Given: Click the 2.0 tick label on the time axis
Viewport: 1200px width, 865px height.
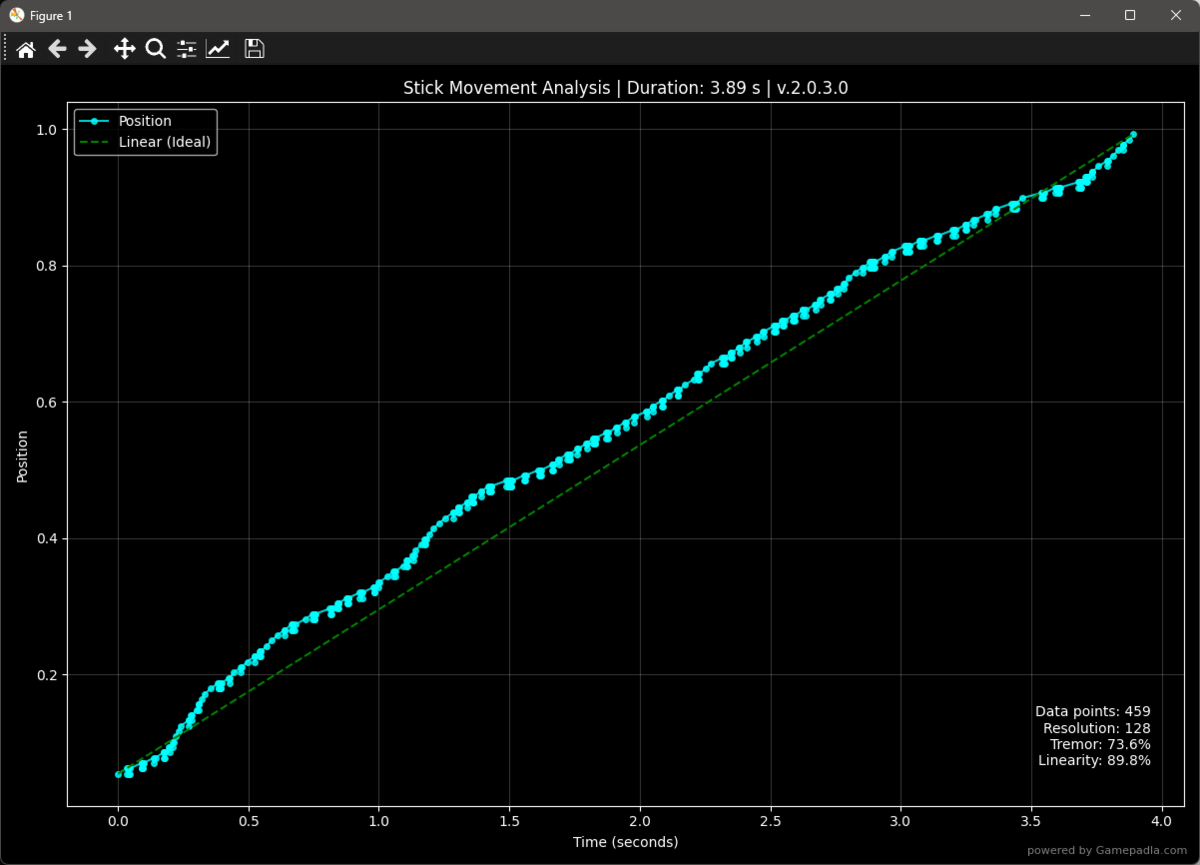Looking at the screenshot, I should pos(640,821).
